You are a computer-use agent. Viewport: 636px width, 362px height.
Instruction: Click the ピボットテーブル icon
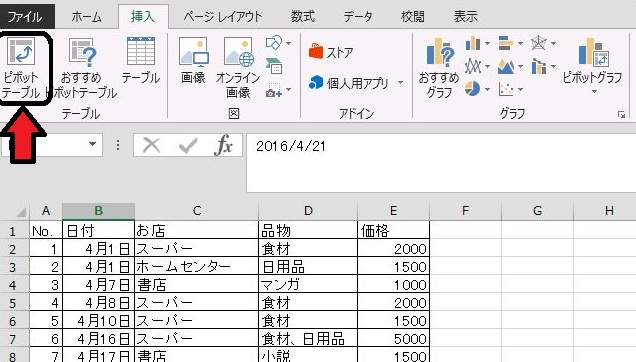(21, 67)
